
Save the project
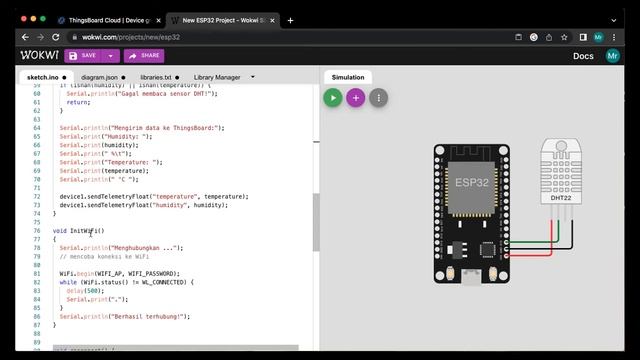pyautogui.click(x=83, y=56)
